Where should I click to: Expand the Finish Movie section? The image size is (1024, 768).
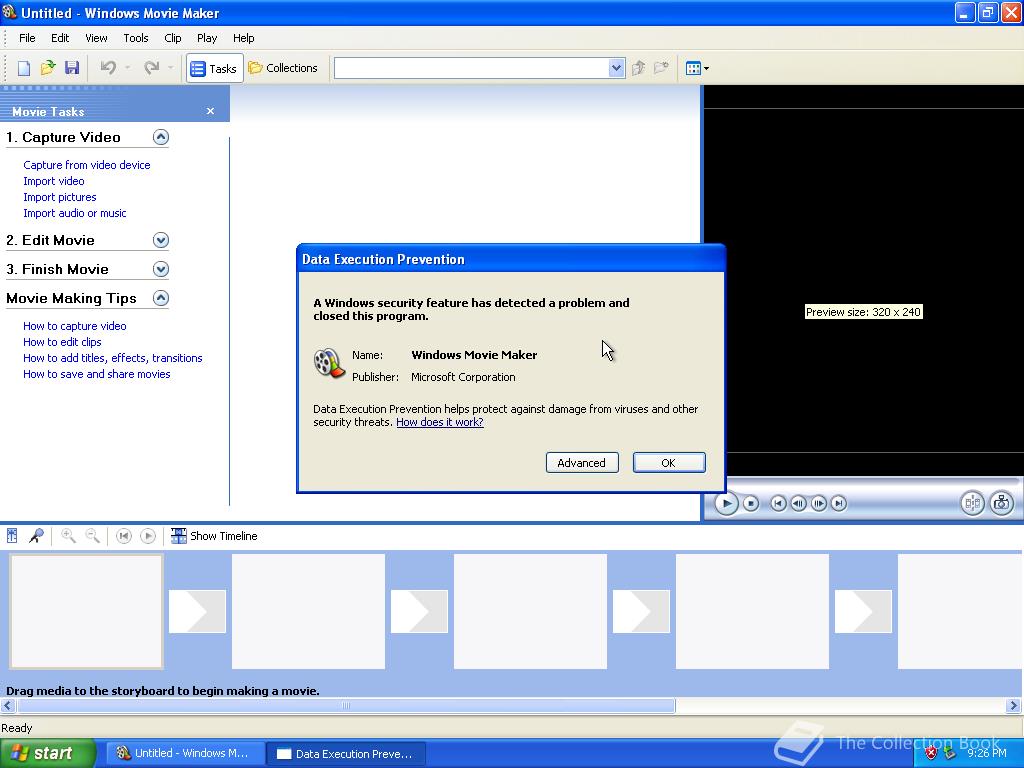(x=161, y=269)
